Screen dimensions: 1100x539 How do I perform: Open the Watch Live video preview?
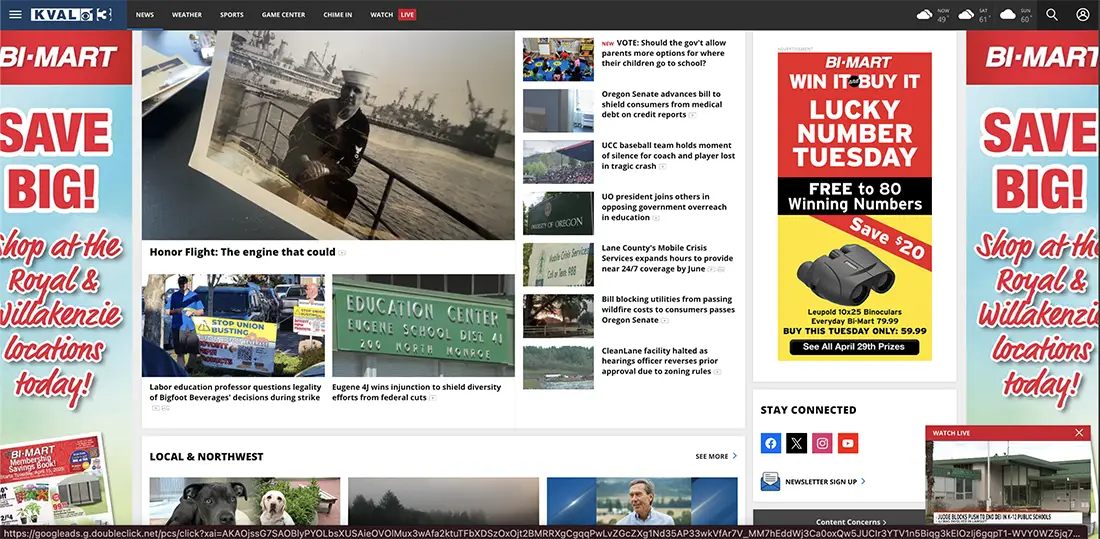tap(1008, 482)
